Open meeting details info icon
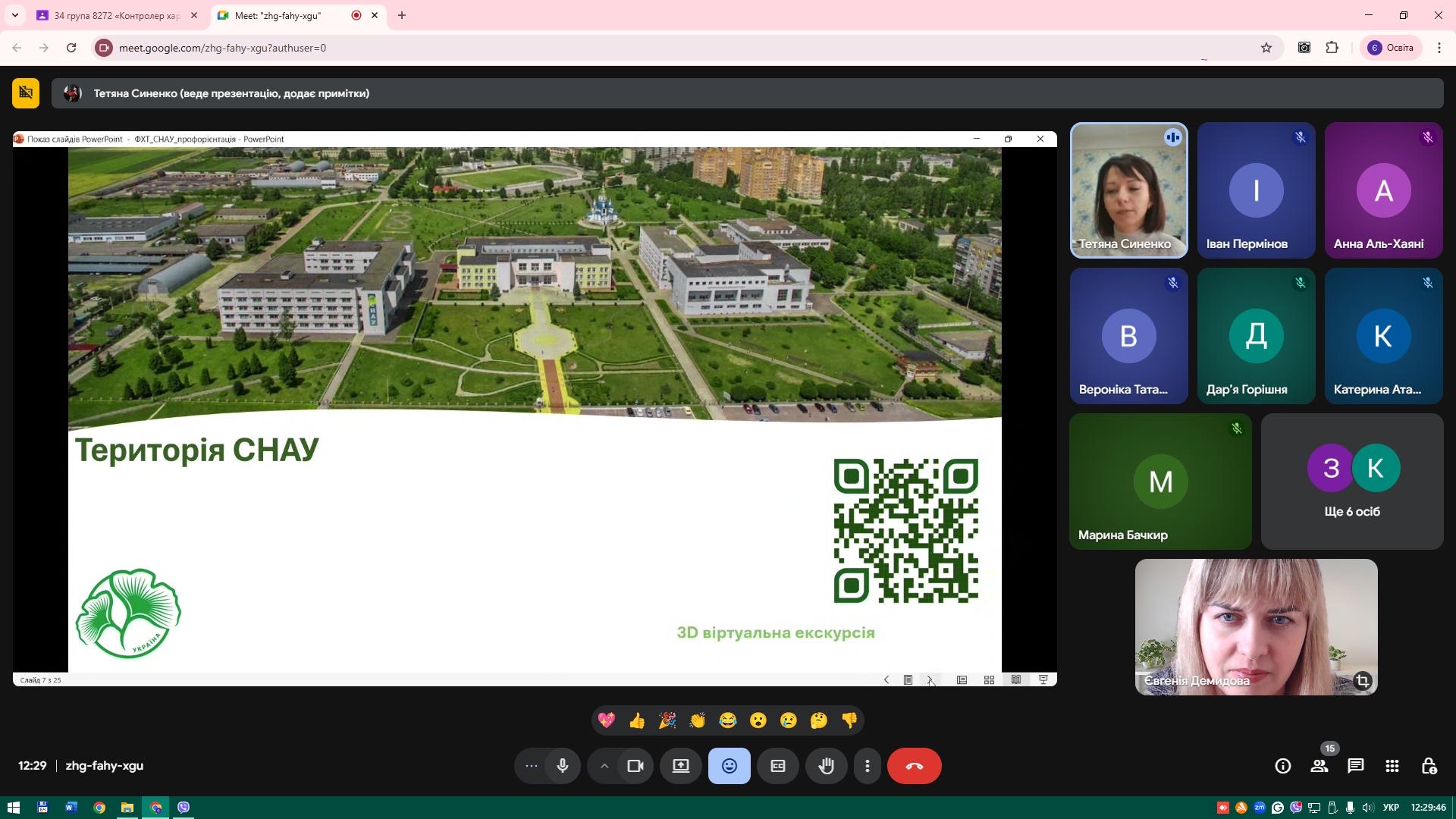The width and height of the screenshot is (1456, 819). pyautogui.click(x=1282, y=766)
